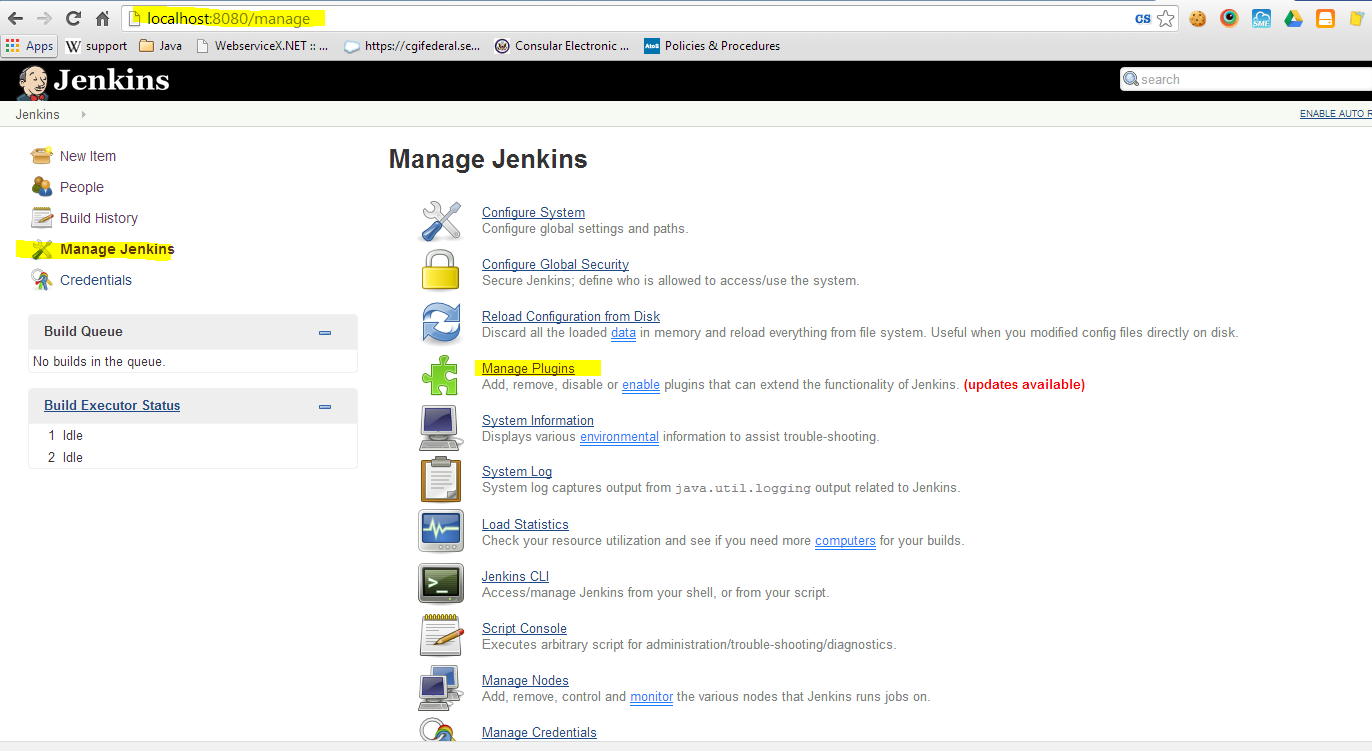Expand the Jenkins breadcrumb arrow menu
The image size is (1372, 751).
[x=83, y=114]
